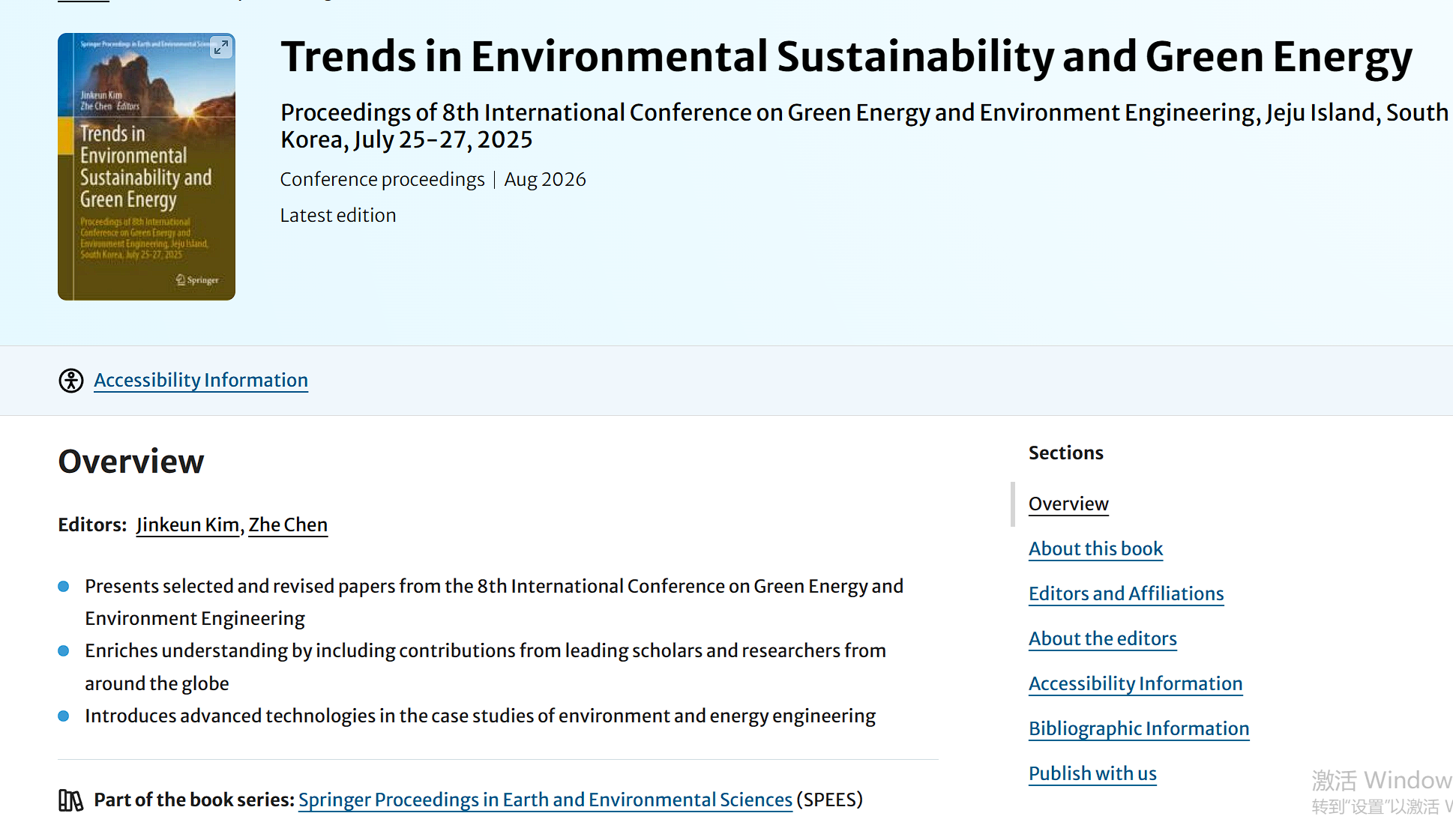Image resolution: width=1453 pixels, height=840 pixels.
Task: Jump to Overview in Sections list
Action: (1068, 504)
